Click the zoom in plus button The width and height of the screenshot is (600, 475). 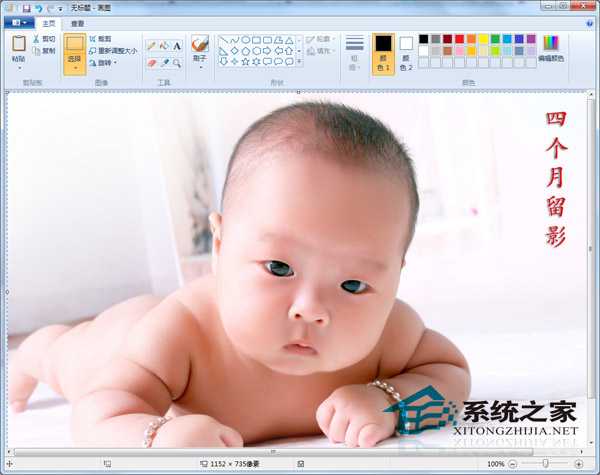(579, 464)
